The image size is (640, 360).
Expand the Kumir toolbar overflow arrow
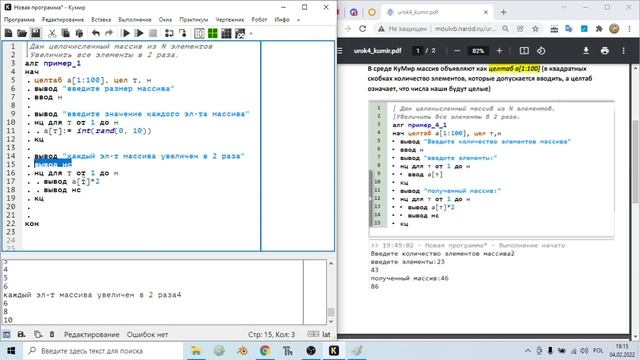click(251, 33)
